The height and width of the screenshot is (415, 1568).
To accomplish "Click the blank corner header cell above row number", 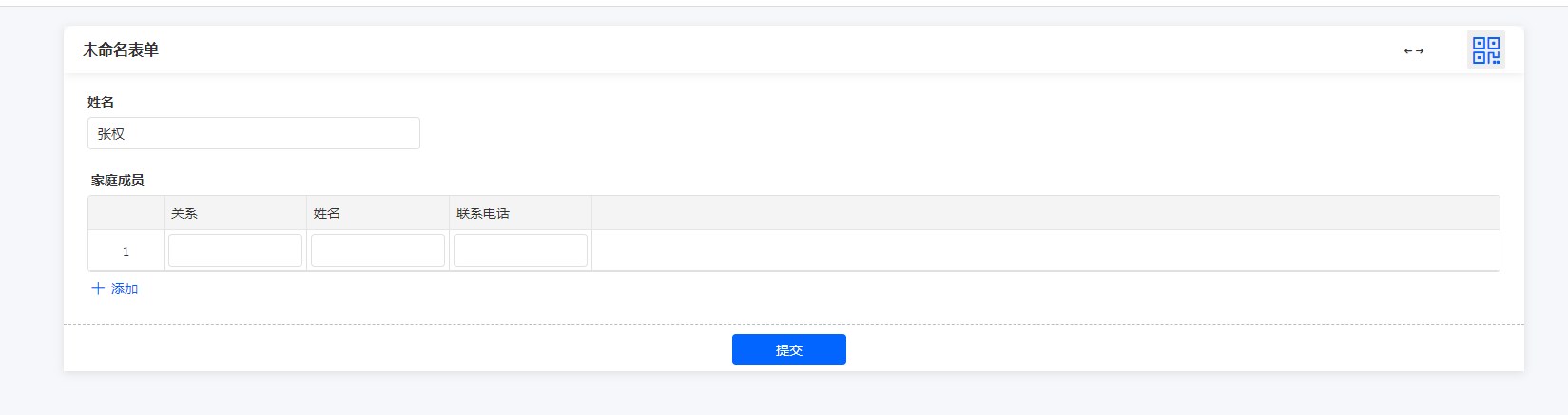I will (x=126, y=213).
